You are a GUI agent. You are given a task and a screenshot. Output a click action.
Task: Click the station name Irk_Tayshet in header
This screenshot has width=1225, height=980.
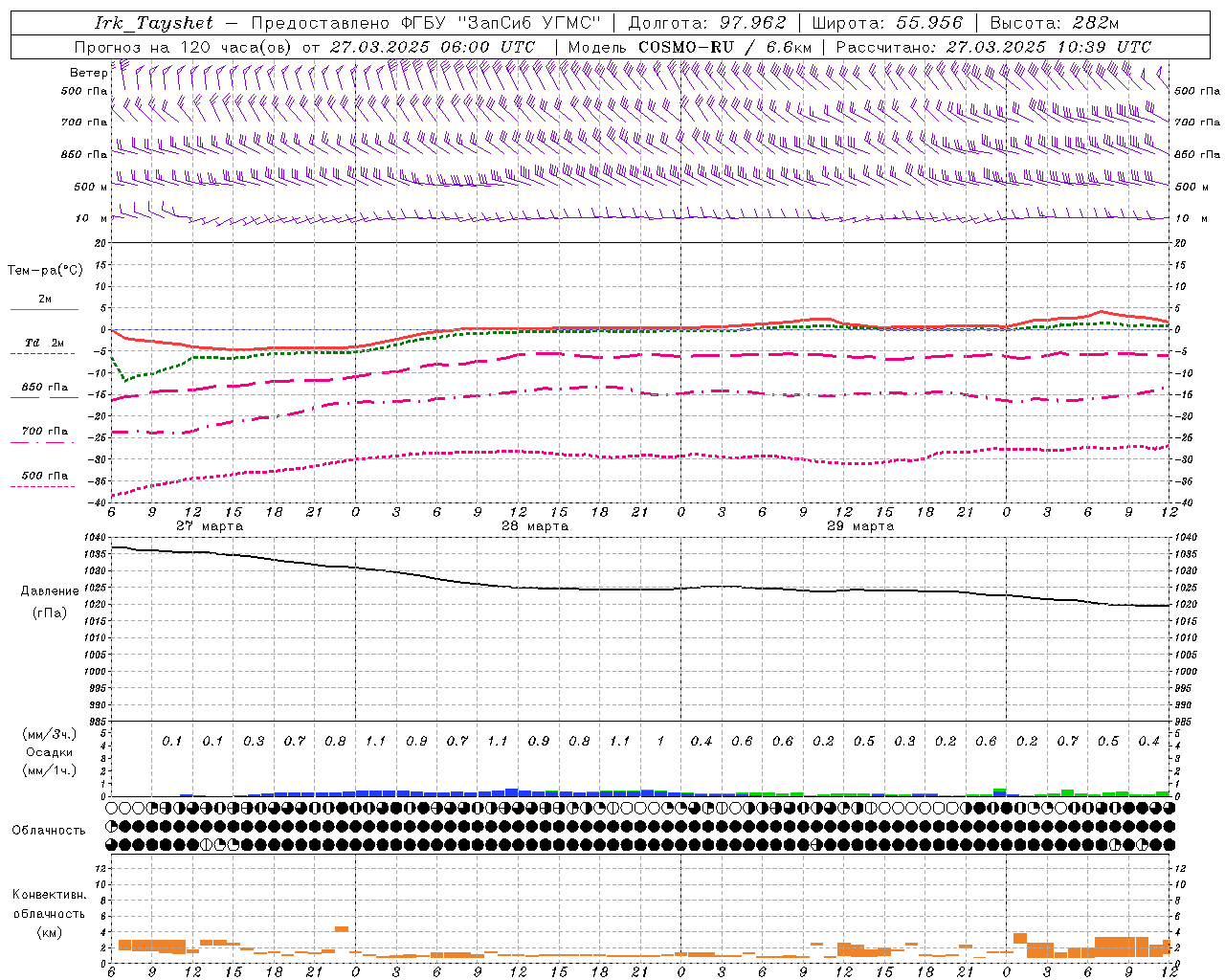click(154, 23)
